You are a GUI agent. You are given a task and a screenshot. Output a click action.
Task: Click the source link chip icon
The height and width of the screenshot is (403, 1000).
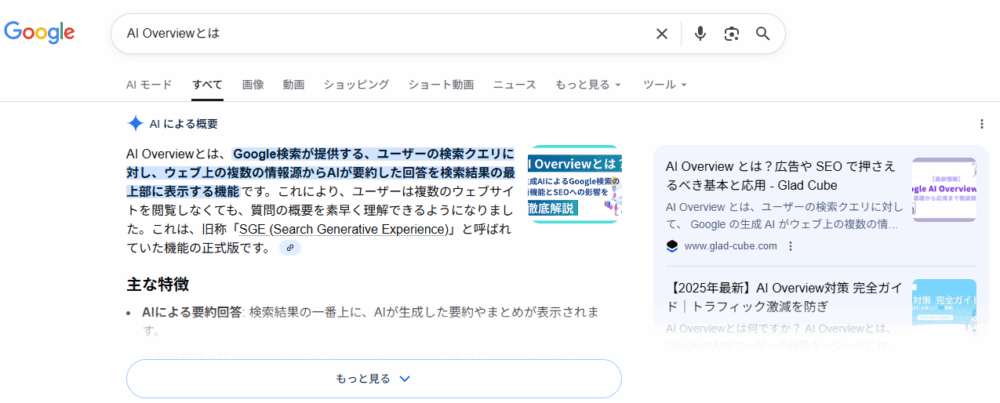pyautogui.click(x=290, y=248)
